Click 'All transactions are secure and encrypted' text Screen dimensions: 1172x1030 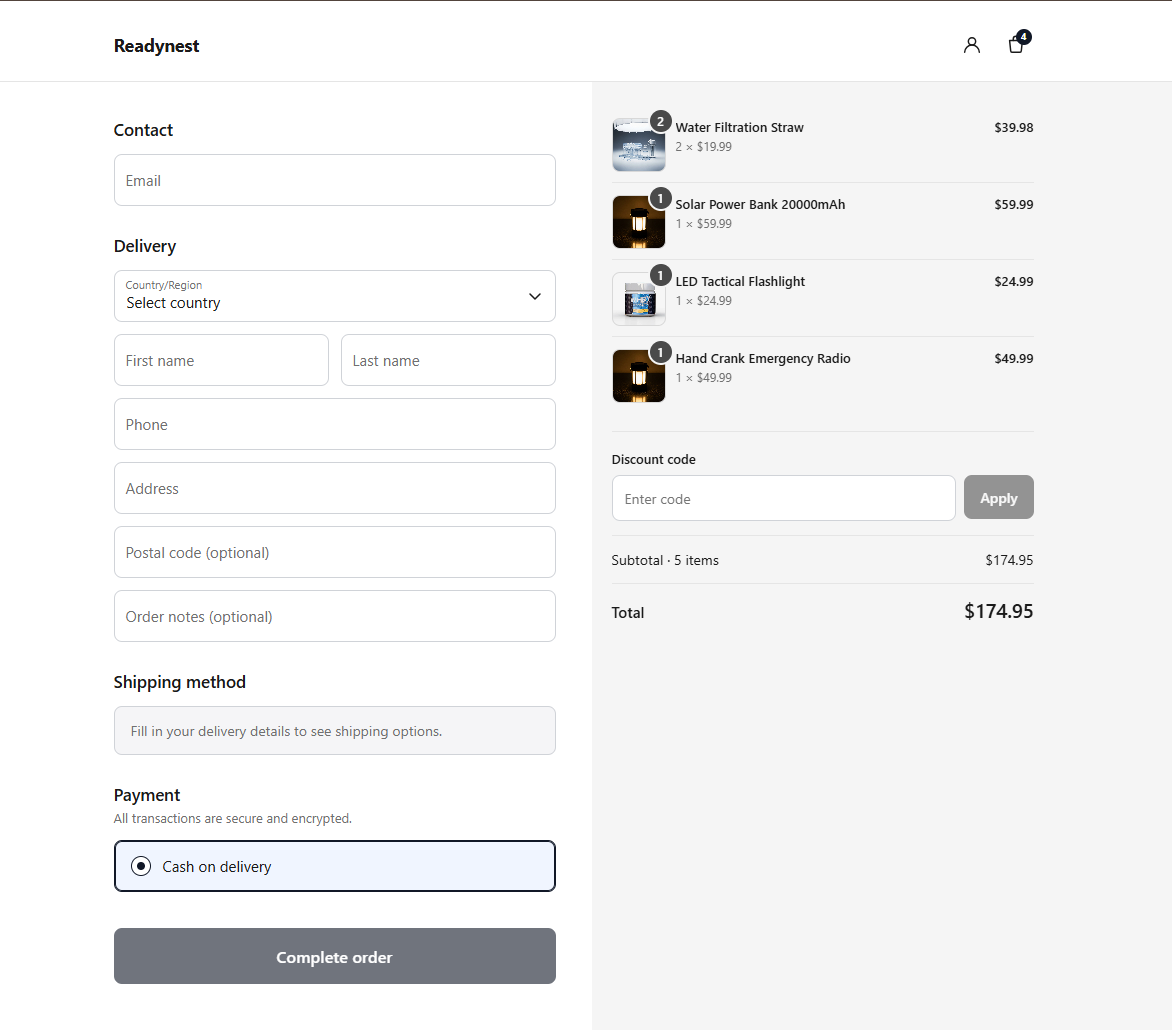coord(232,818)
